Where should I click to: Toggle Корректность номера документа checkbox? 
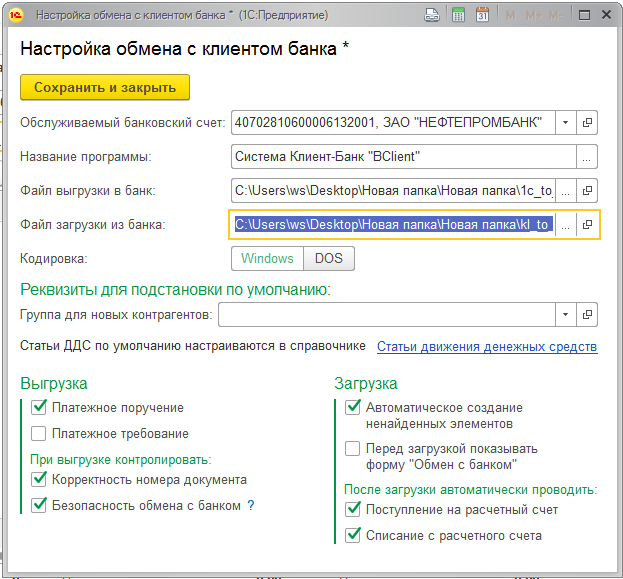39,479
